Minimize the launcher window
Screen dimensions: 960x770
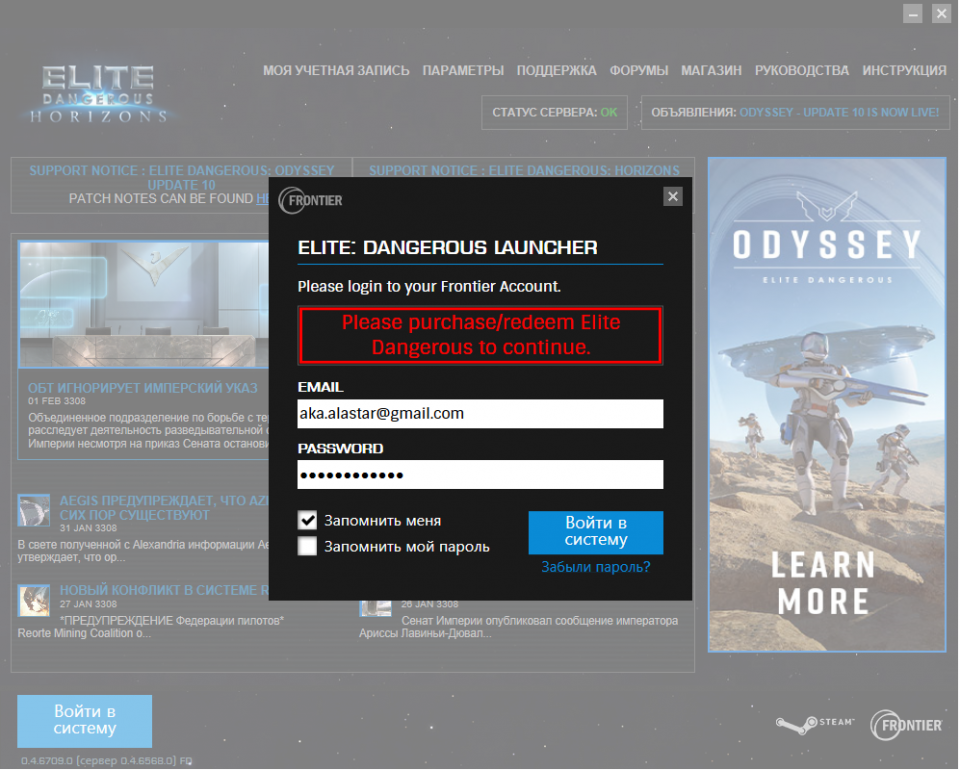click(x=912, y=13)
